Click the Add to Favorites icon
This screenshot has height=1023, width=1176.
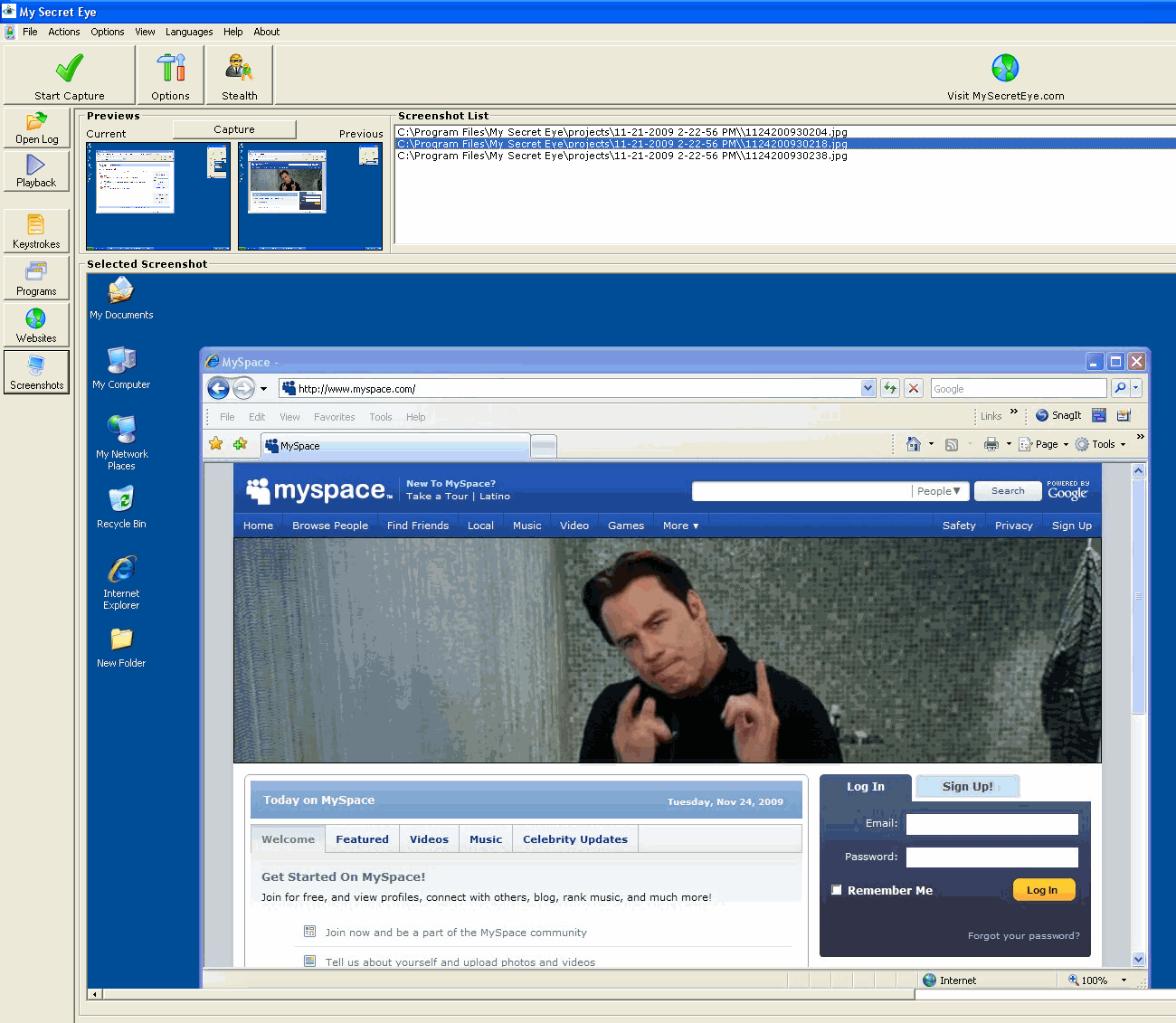240,443
